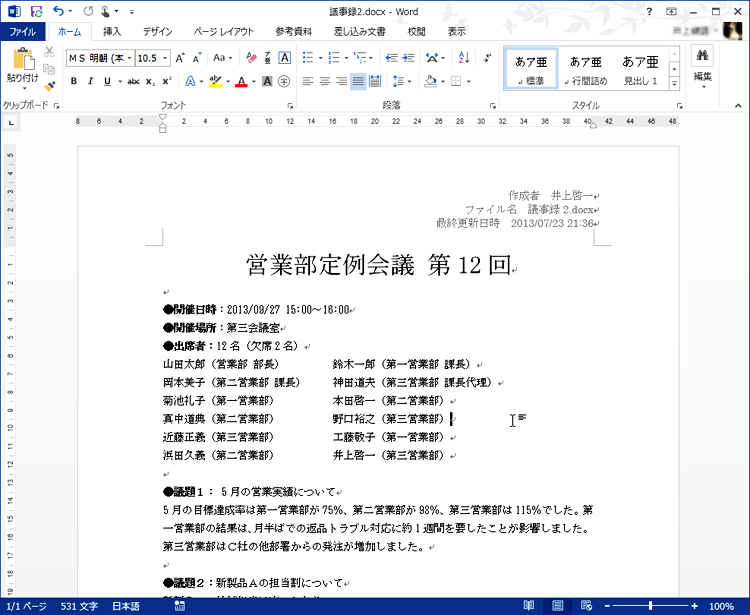This screenshot has height=615, width=750.
Task: Click the 1/1 ページ page indicator
Action: point(26,606)
